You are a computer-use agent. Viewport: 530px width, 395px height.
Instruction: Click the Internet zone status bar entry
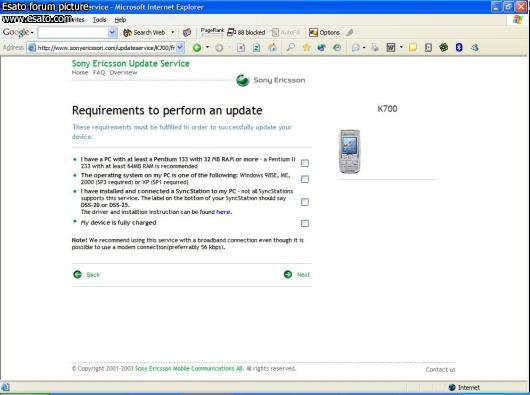coord(464,387)
